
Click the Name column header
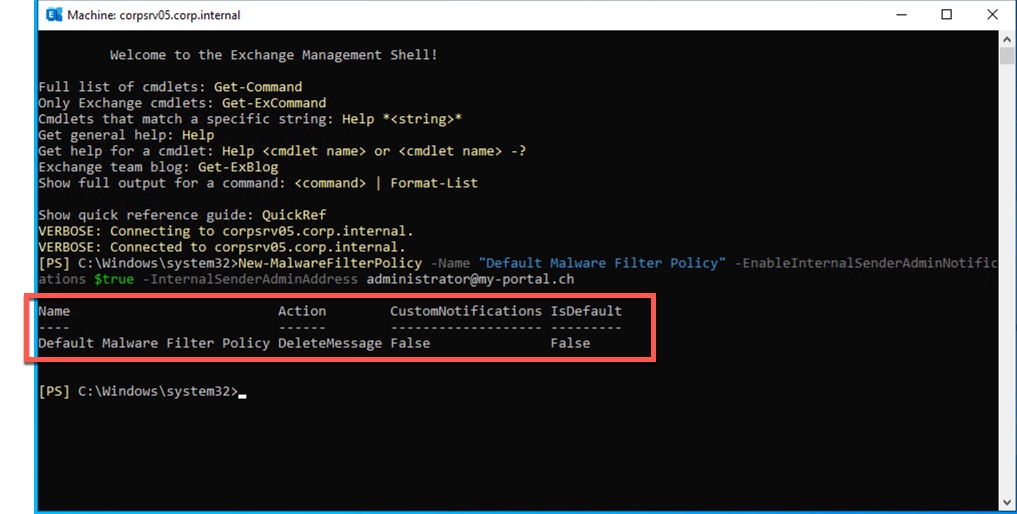click(54, 311)
